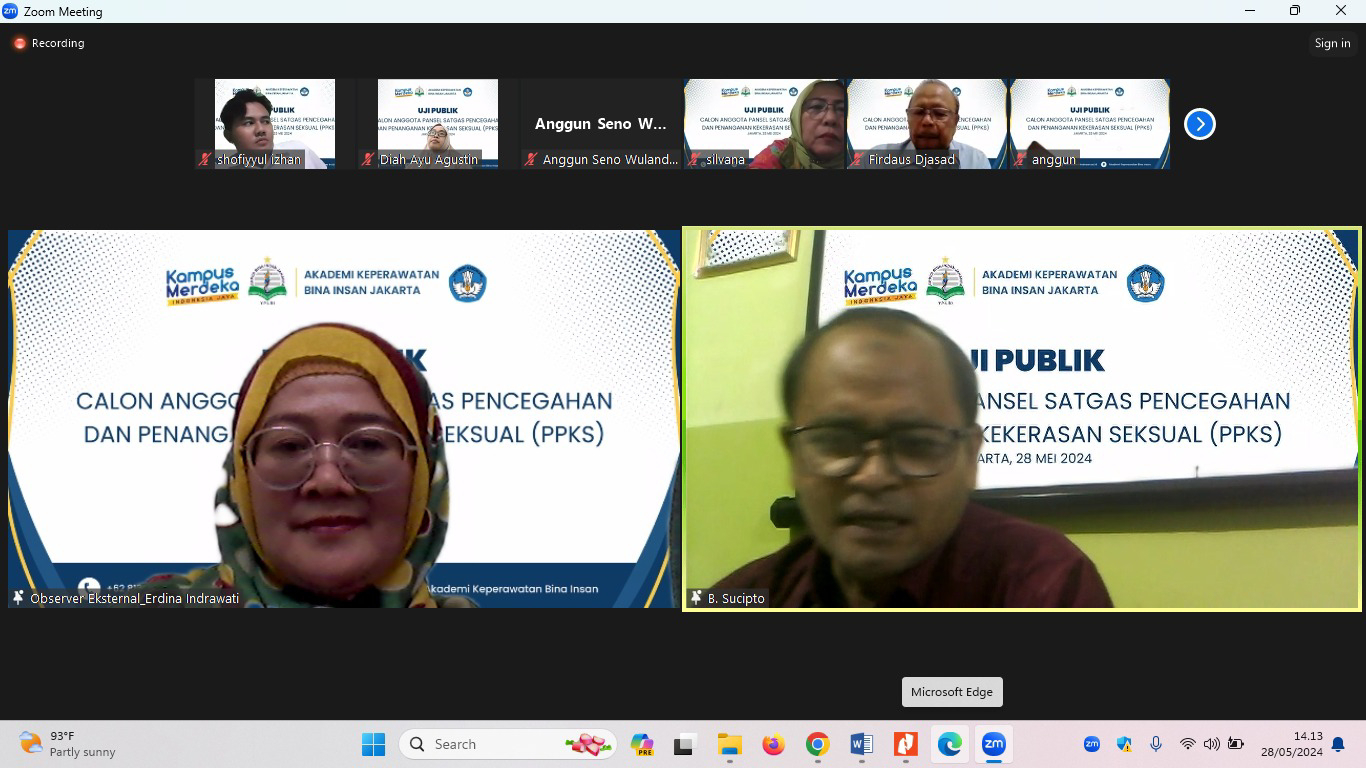
Task: Select silvana's video thumbnail
Action: pos(764,124)
